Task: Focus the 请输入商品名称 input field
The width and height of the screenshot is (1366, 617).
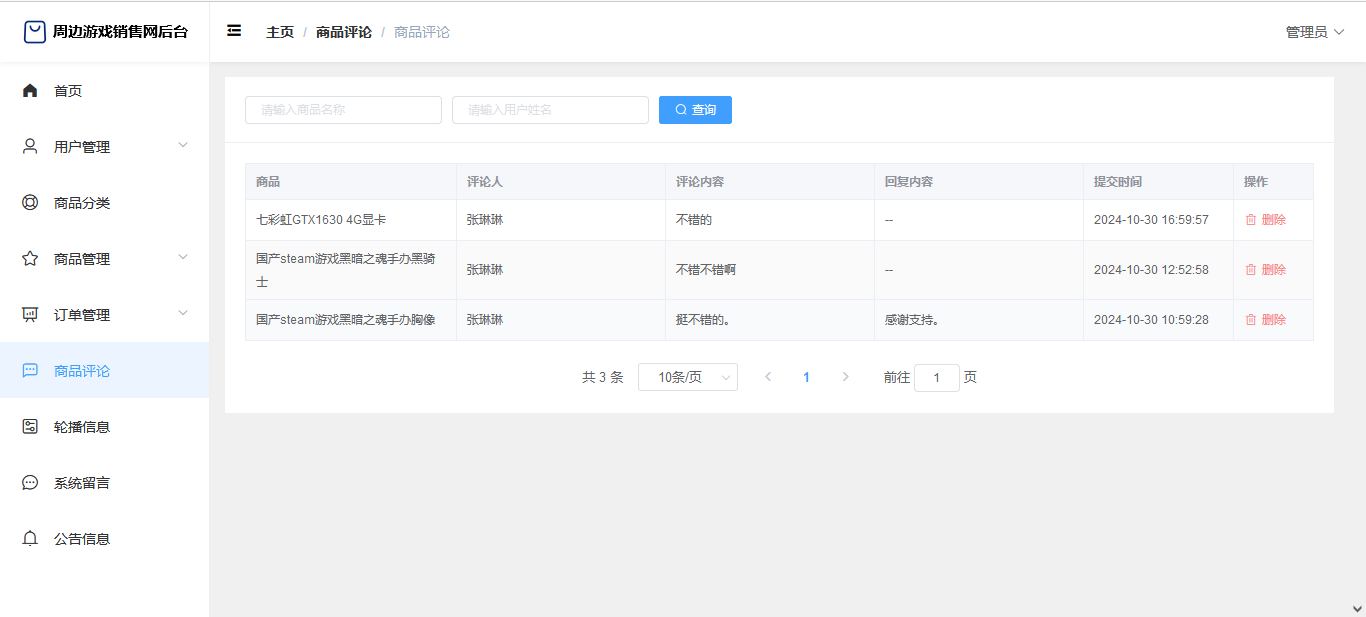Action: [343, 110]
